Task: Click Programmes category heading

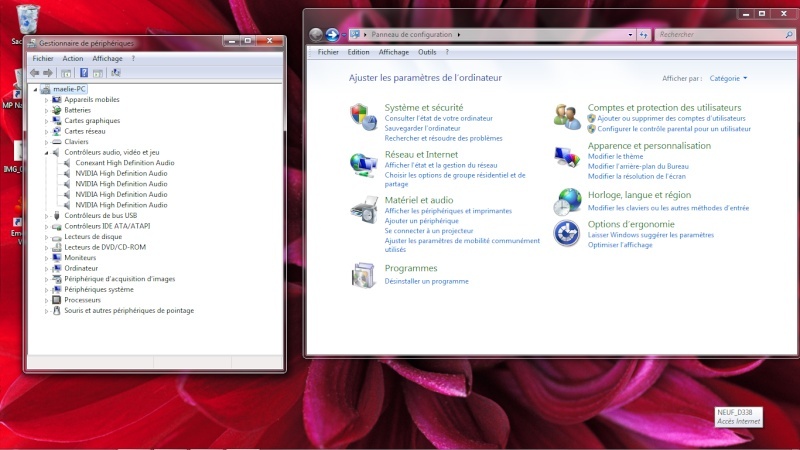Action: coord(411,268)
